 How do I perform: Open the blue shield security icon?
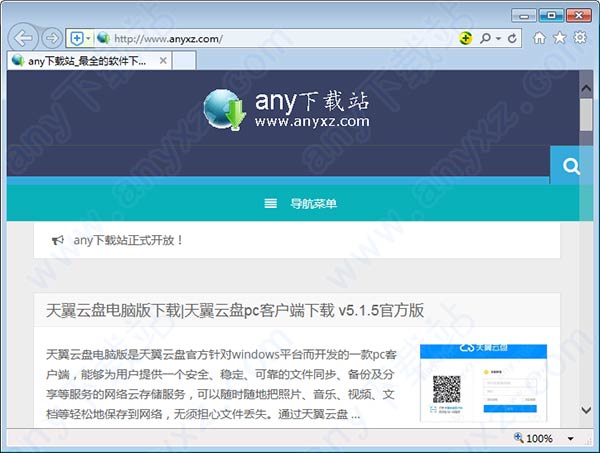pos(77,38)
